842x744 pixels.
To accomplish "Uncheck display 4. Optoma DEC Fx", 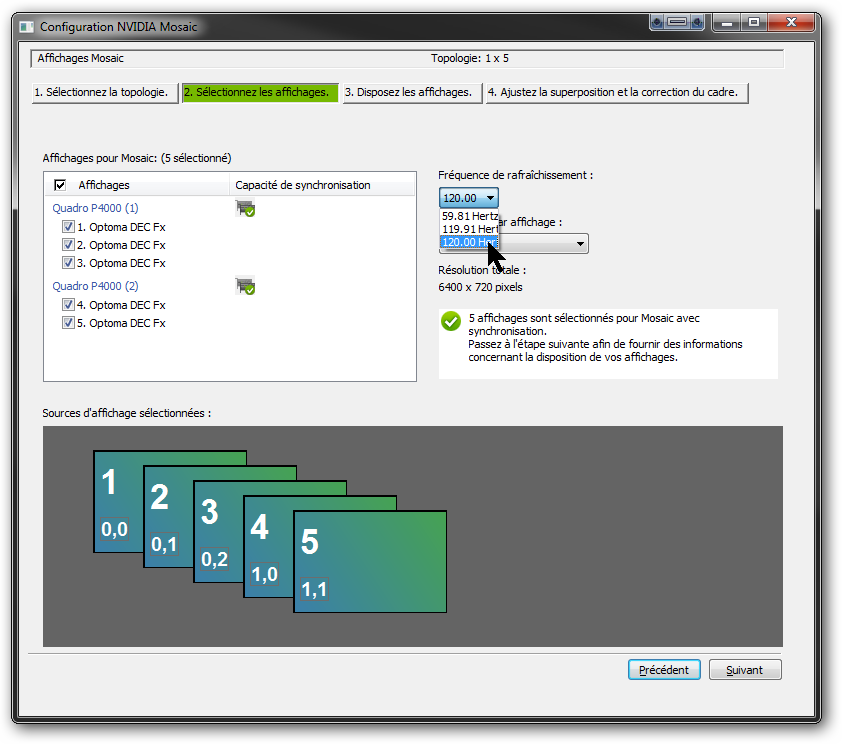I will [x=68, y=305].
